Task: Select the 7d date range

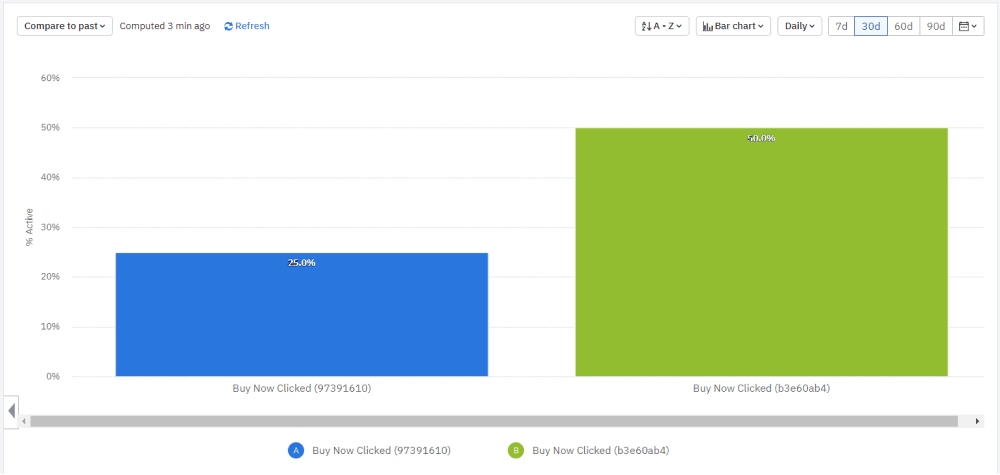Action: tap(841, 26)
